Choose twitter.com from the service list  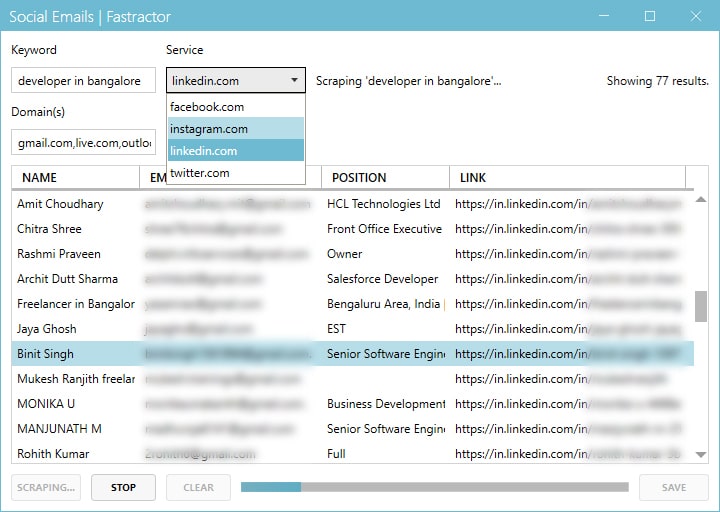point(236,173)
